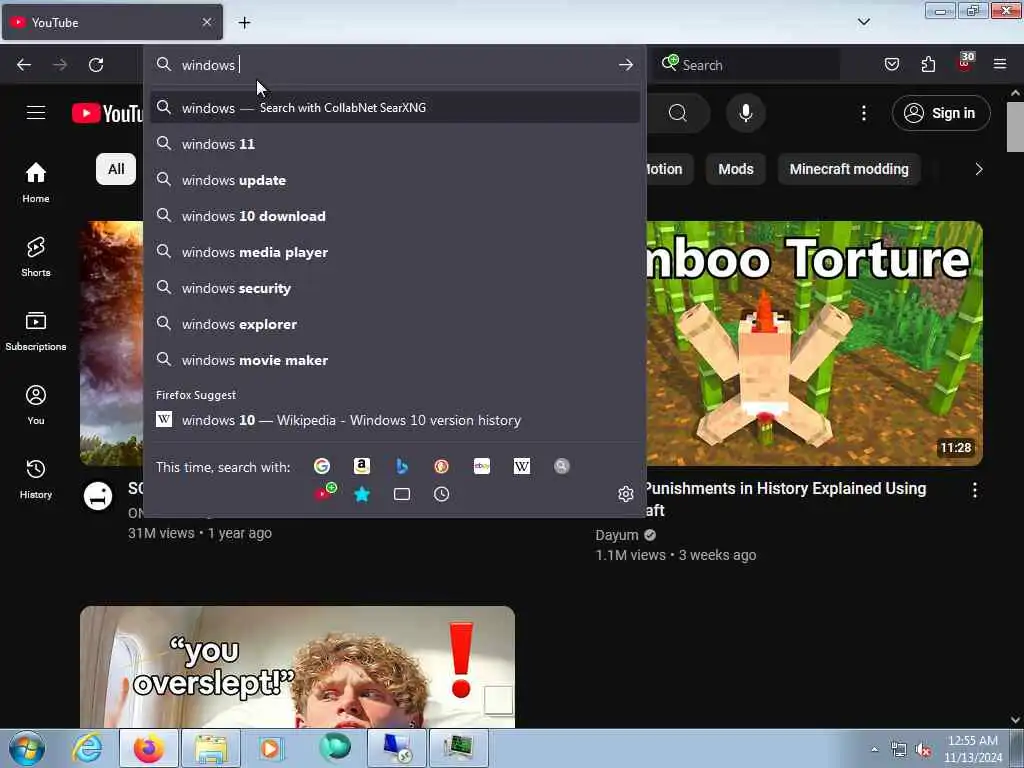Search this time with eBay
The width and height of the screenshot is (1024, 768).
tap(482, 466)
